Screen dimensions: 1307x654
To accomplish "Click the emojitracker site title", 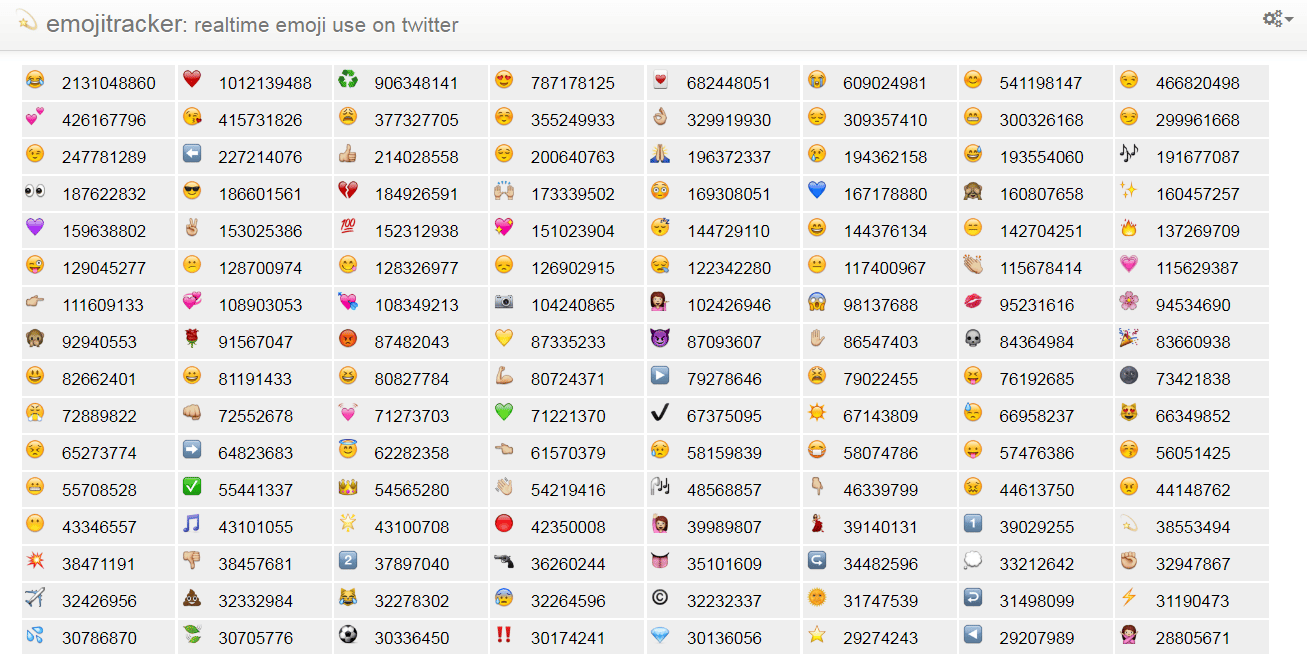I will (114, 24).
